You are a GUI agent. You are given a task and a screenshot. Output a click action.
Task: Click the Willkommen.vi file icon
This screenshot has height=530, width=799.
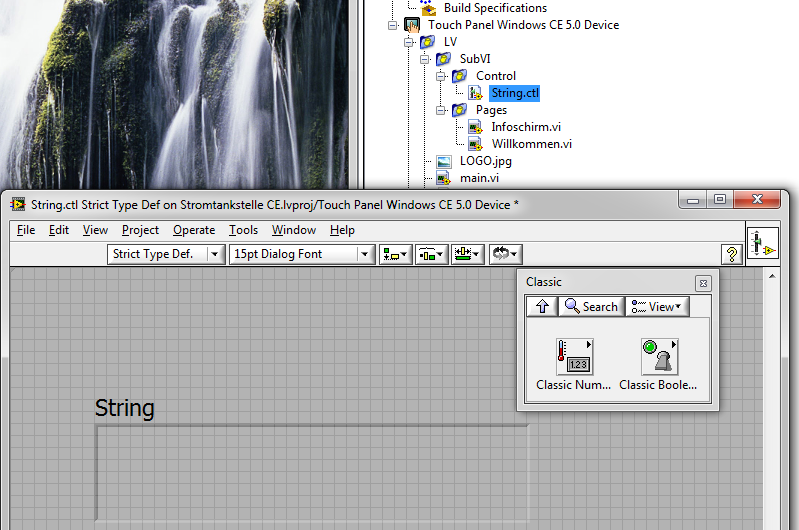475,144
